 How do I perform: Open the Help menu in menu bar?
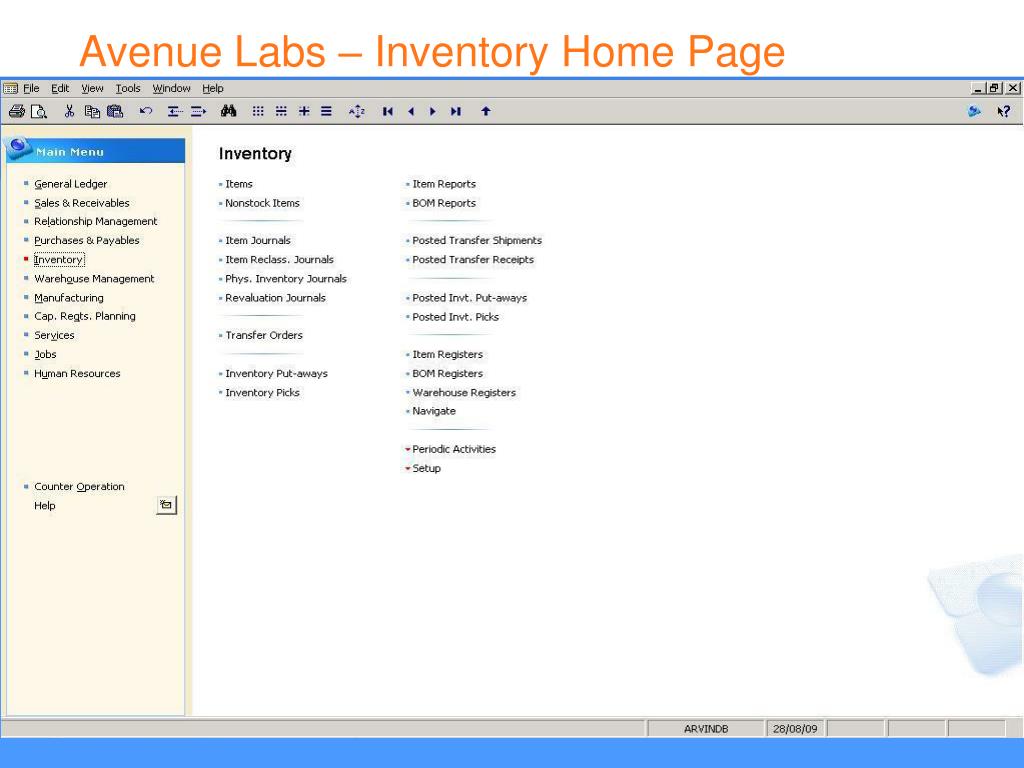[212, 88]
